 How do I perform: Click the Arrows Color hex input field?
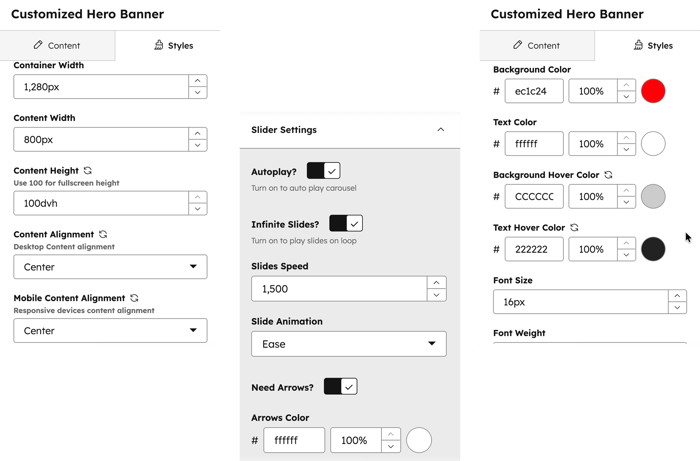294,440
